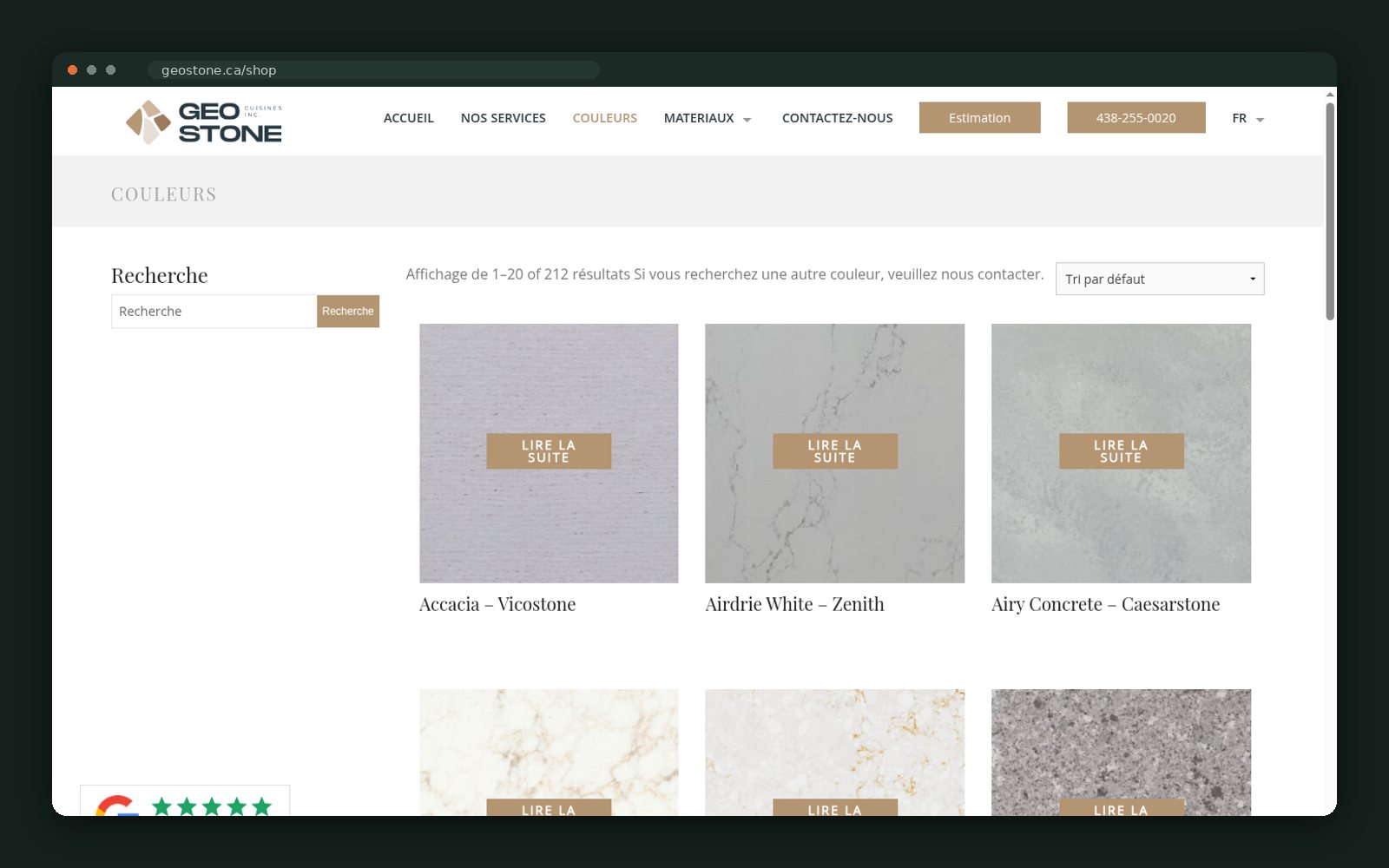Click the COULEURS page heading

pos(164,194)
